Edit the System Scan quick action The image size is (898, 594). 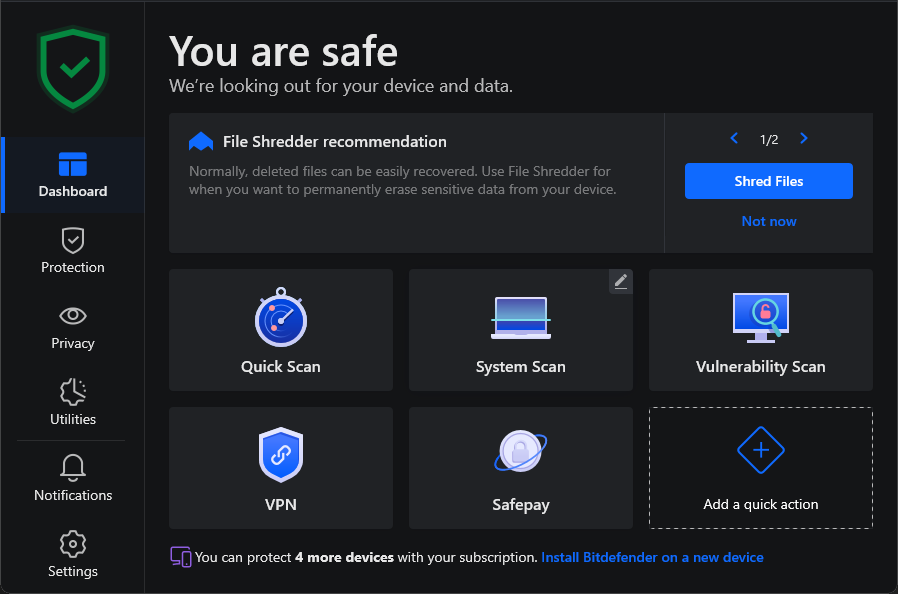[621, 281]
